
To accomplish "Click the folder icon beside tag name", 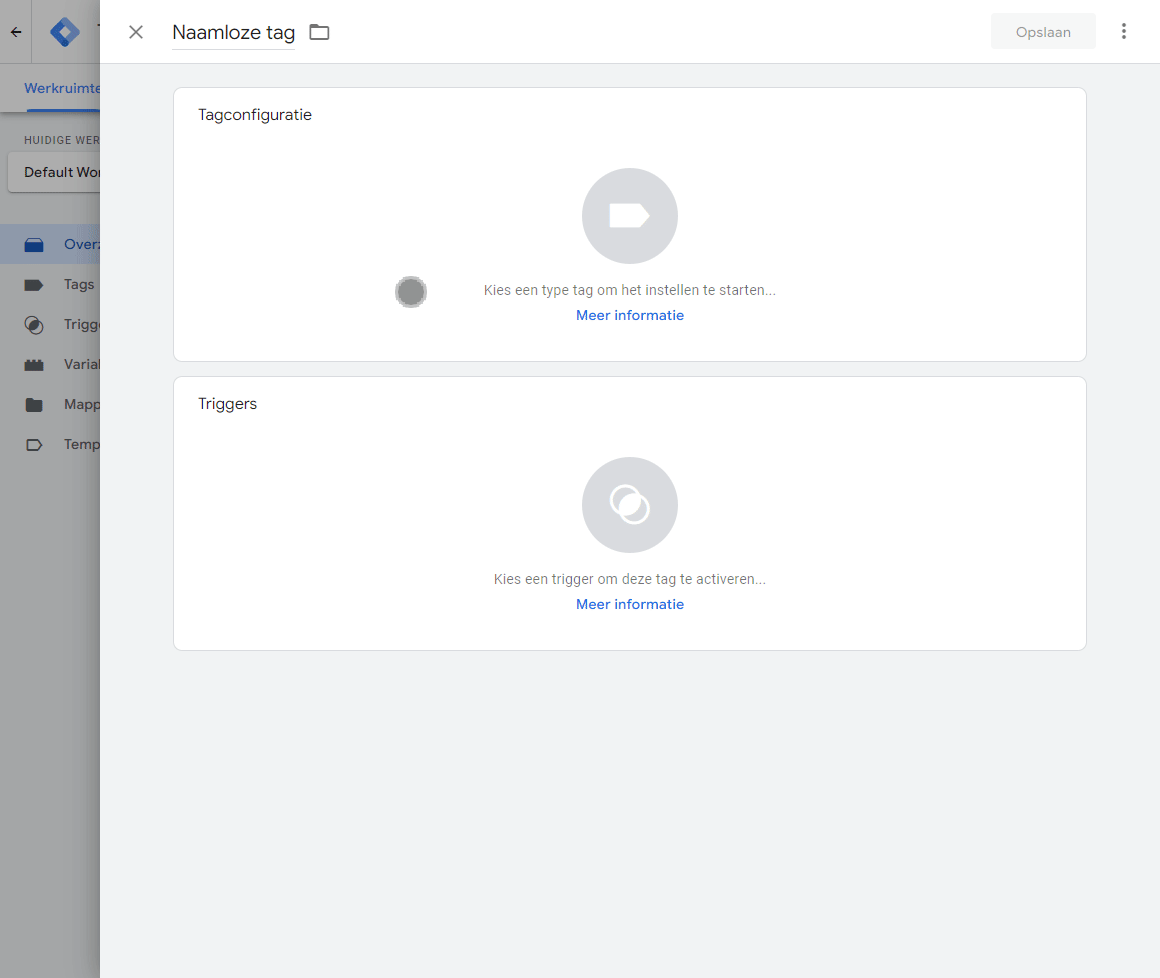I will tap(319, 32).
